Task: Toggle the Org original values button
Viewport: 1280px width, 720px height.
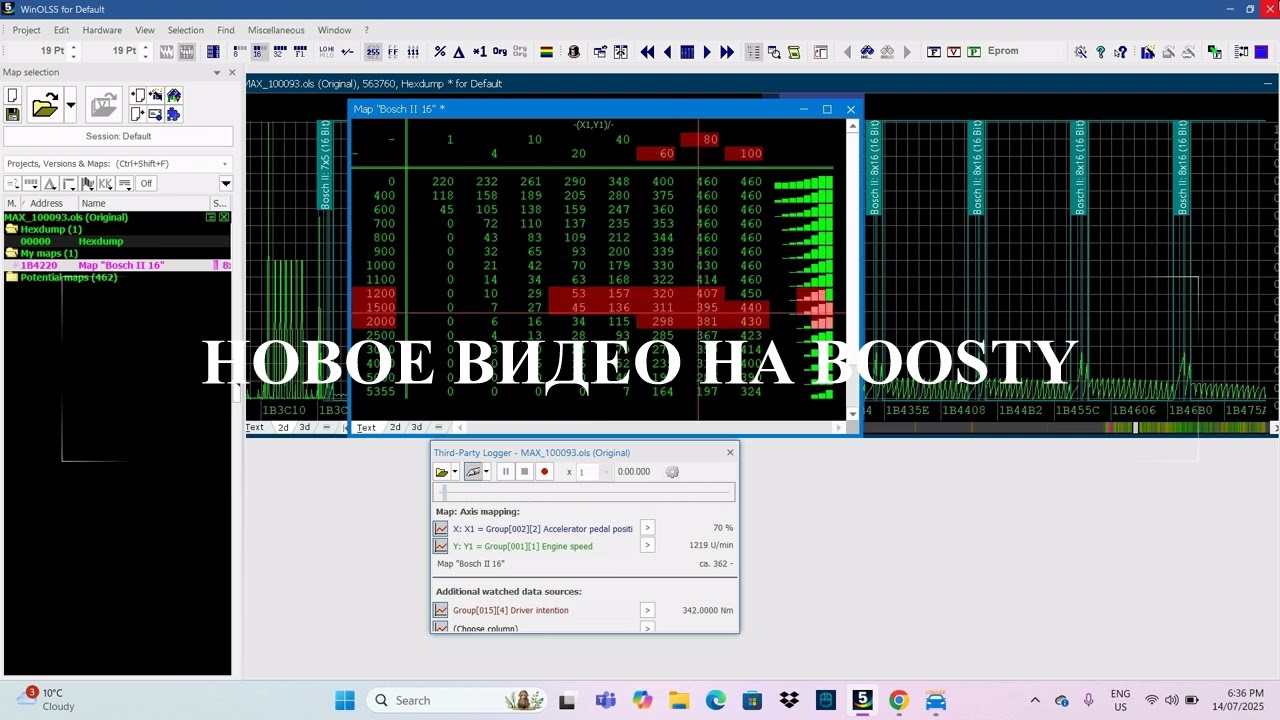Action: tap(500, 52)
